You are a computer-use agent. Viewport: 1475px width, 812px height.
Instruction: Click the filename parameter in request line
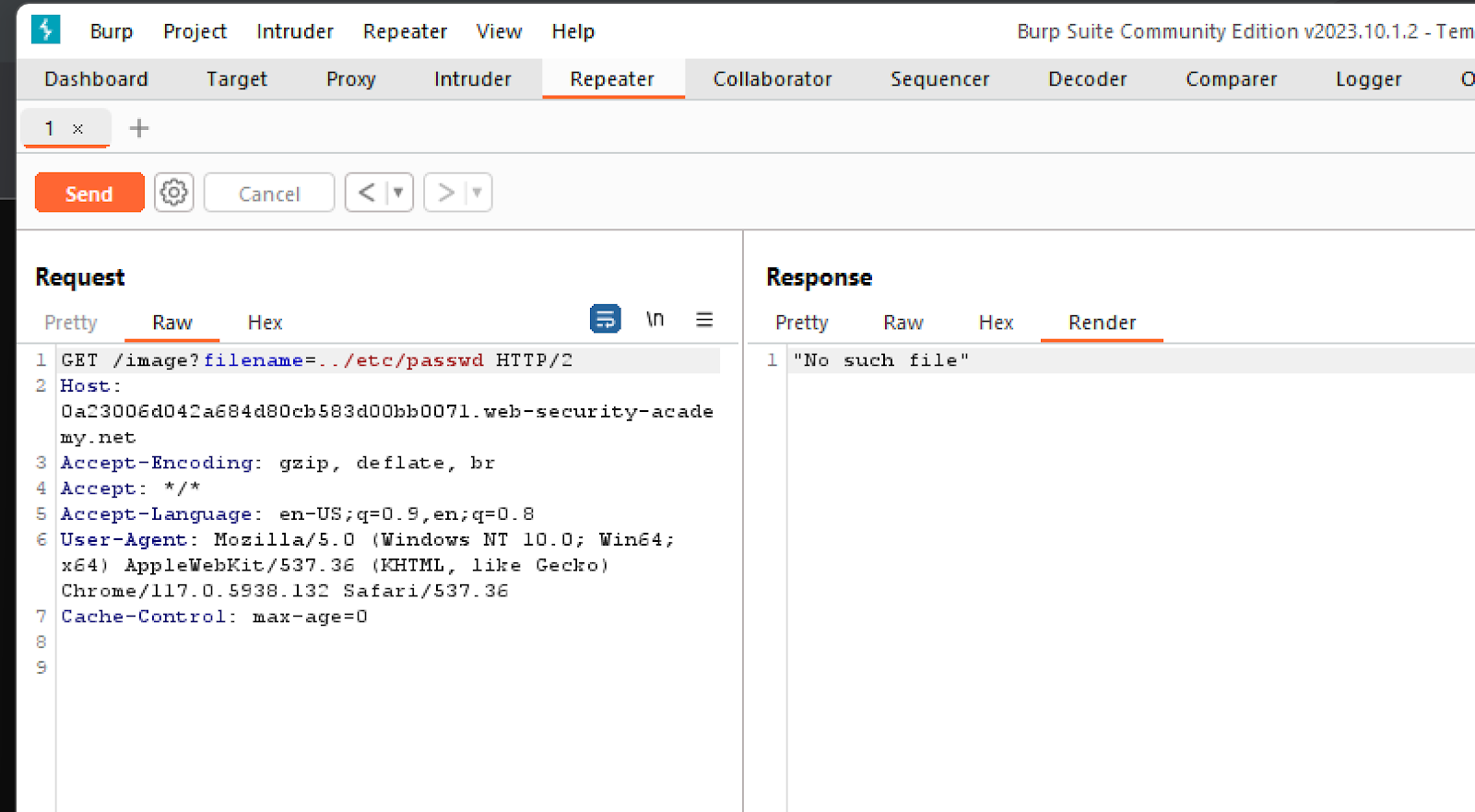pos(254,360)
